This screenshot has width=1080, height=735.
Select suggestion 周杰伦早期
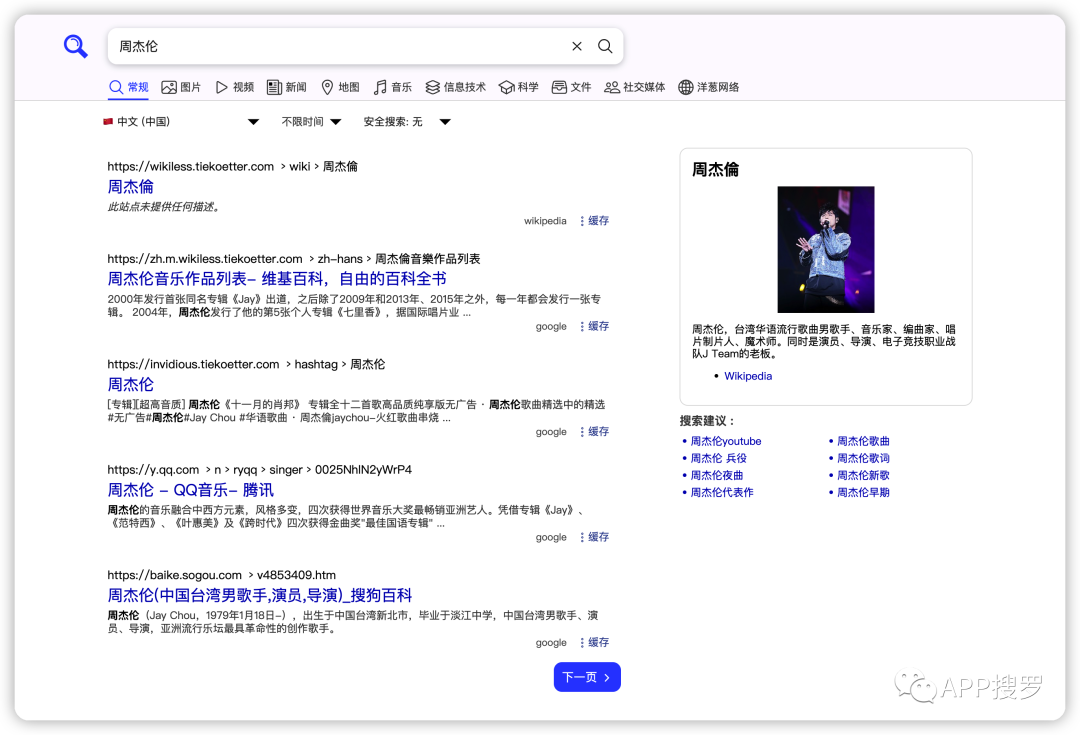(863, 493)
